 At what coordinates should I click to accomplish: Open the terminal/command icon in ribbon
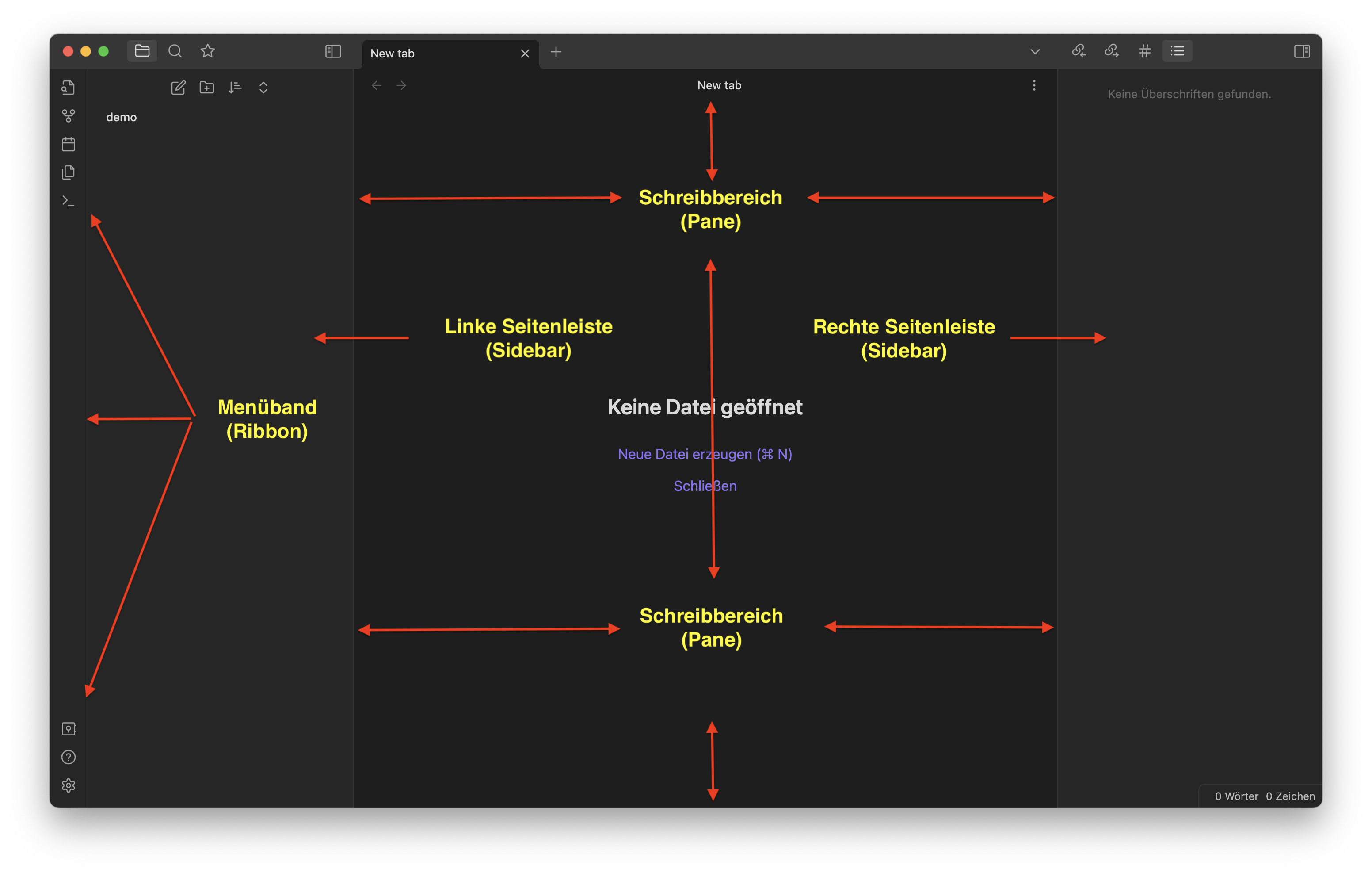pyautogui.click(x=67, y=201)
